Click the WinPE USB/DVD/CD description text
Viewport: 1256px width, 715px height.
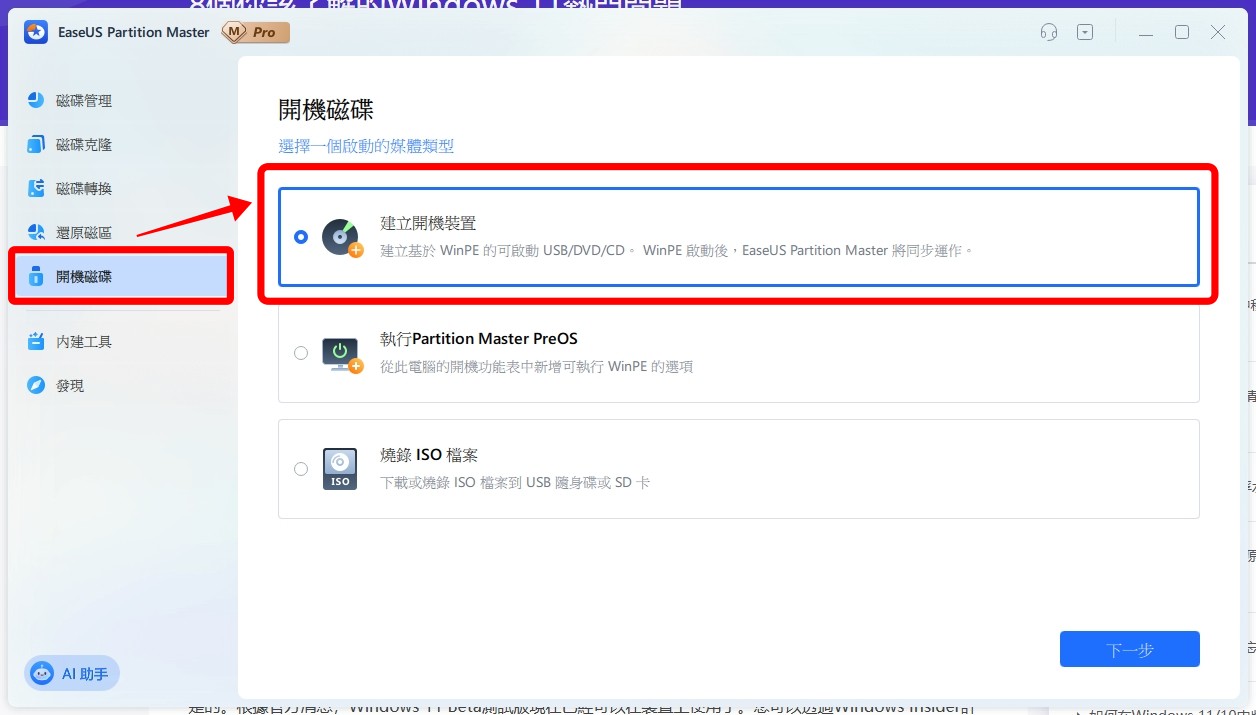coord(677,250)
